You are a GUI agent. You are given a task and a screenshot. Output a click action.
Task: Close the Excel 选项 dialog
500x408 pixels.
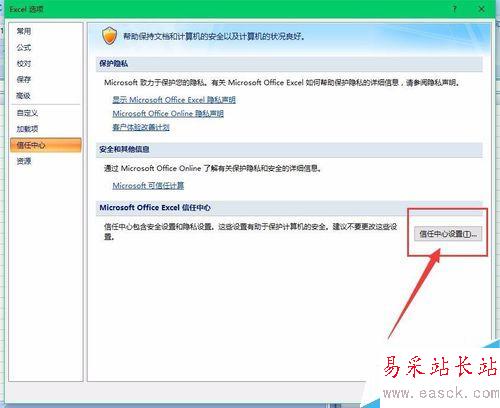(481, 9)
